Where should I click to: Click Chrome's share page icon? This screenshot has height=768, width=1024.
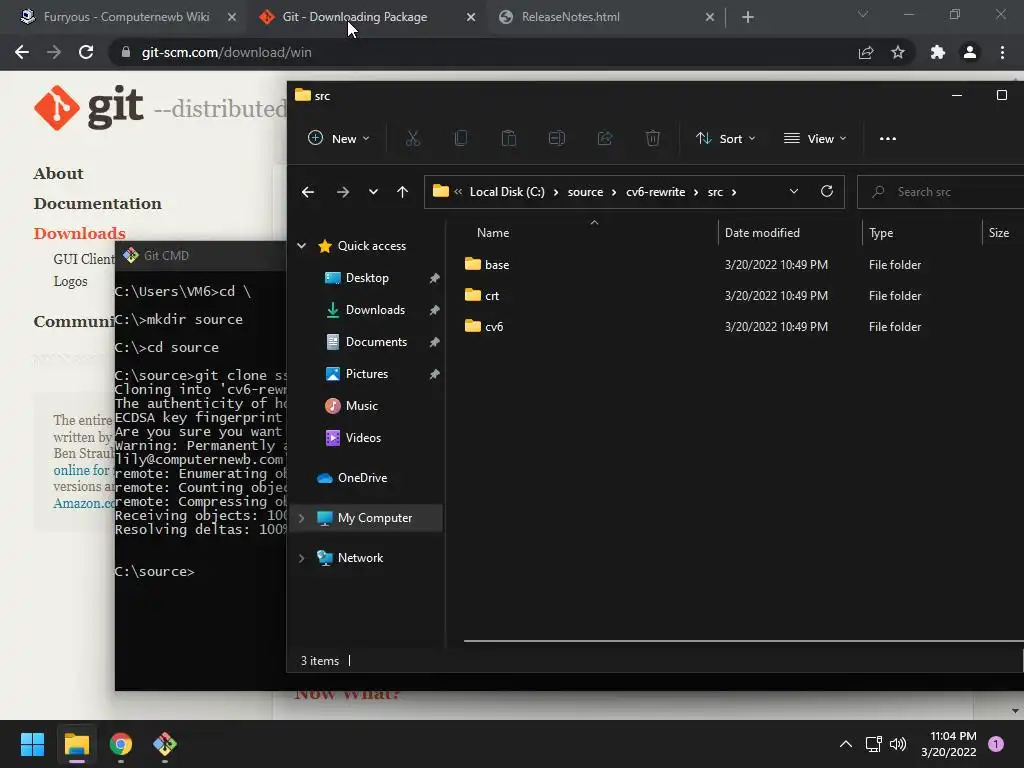866,52
